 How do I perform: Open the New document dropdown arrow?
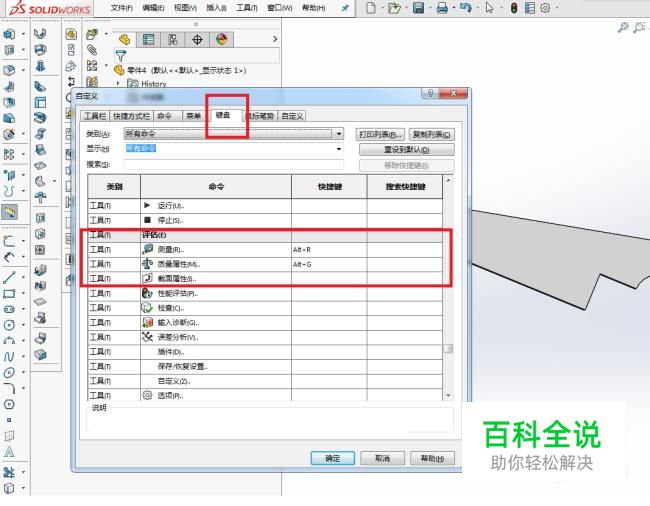[x=382, y=8]
